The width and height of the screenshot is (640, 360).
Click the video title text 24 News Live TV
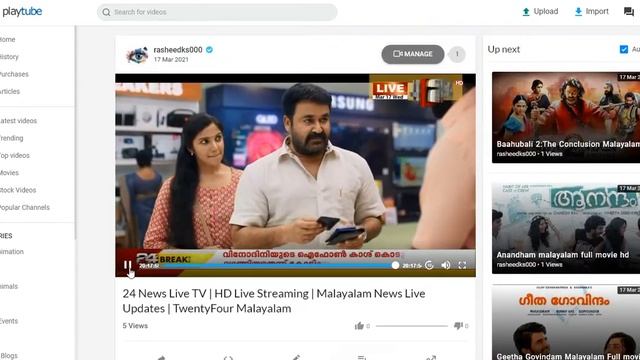[x=273, y=301]
